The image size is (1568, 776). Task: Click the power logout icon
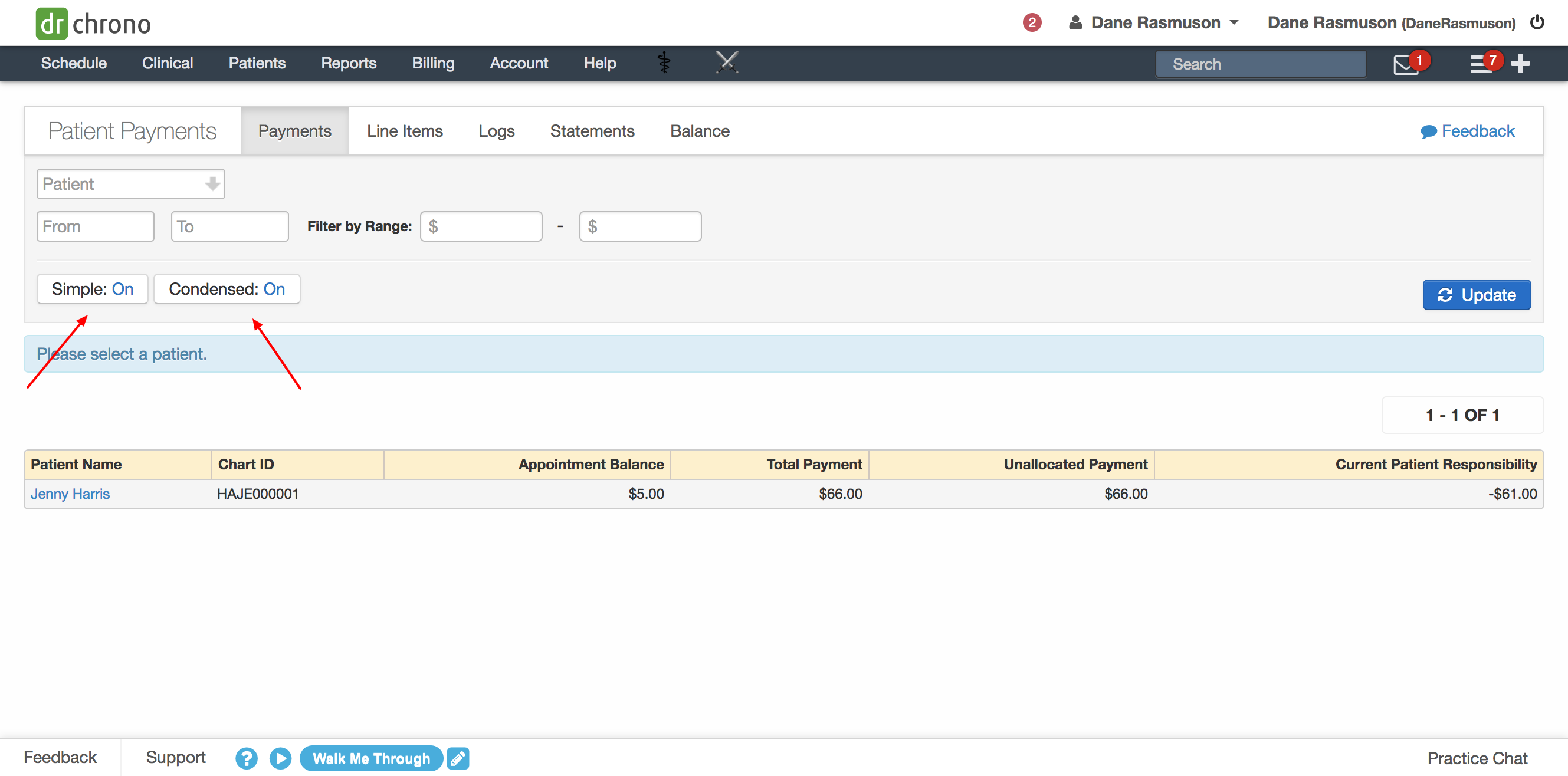pyautogui.click(x=1537, y=22)
